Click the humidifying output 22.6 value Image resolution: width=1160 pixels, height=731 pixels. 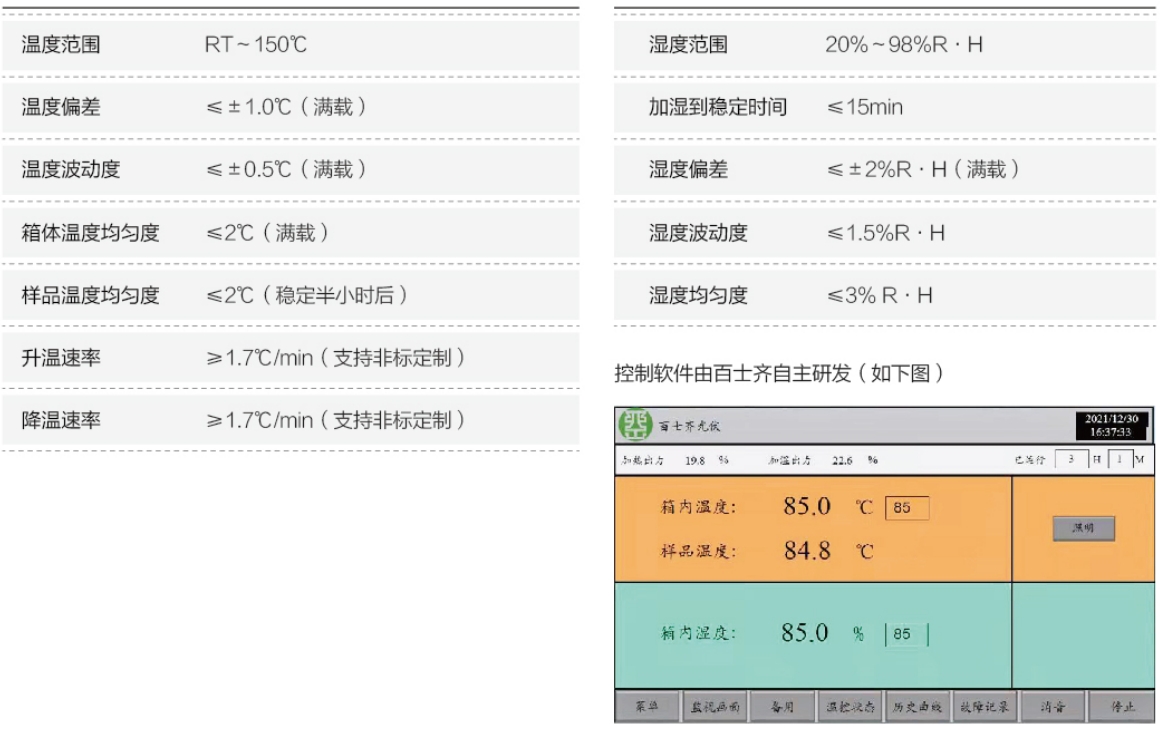pyautogui.click(x=844, y=460)
